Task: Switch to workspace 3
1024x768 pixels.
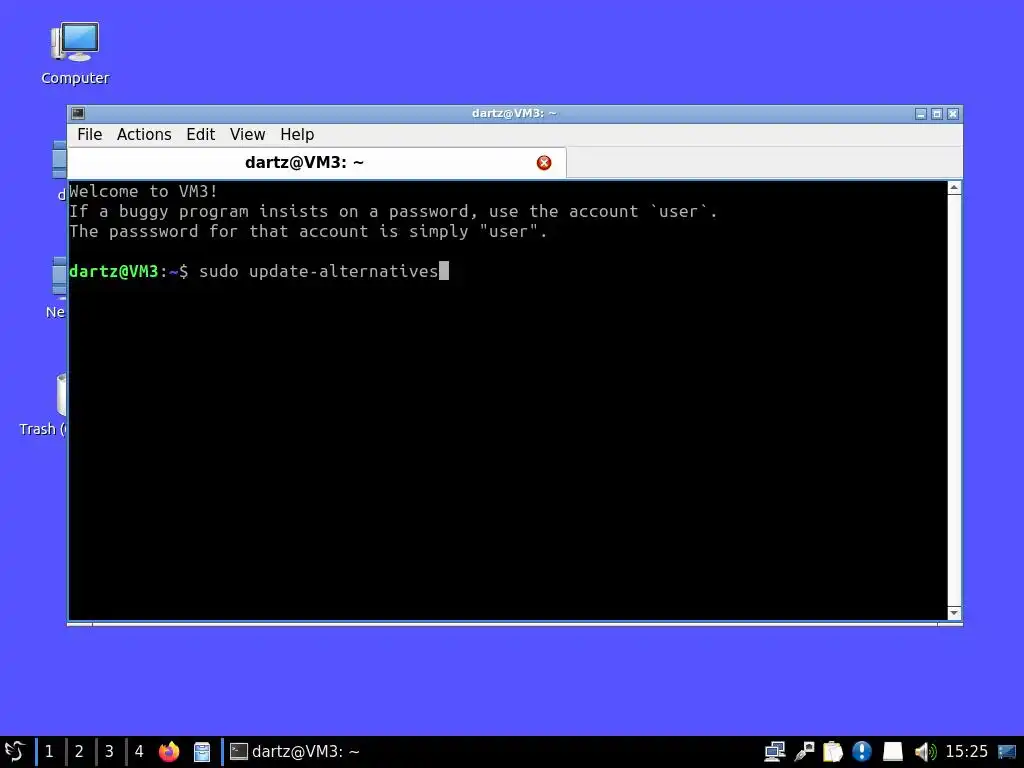Action: (x=109, y=752)
